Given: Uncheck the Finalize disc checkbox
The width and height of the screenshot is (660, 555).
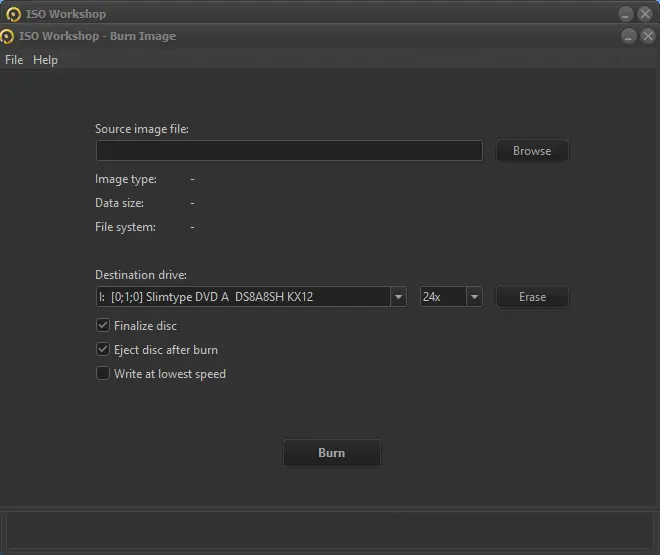Looking at the screenshot, I should click(103, 325).
